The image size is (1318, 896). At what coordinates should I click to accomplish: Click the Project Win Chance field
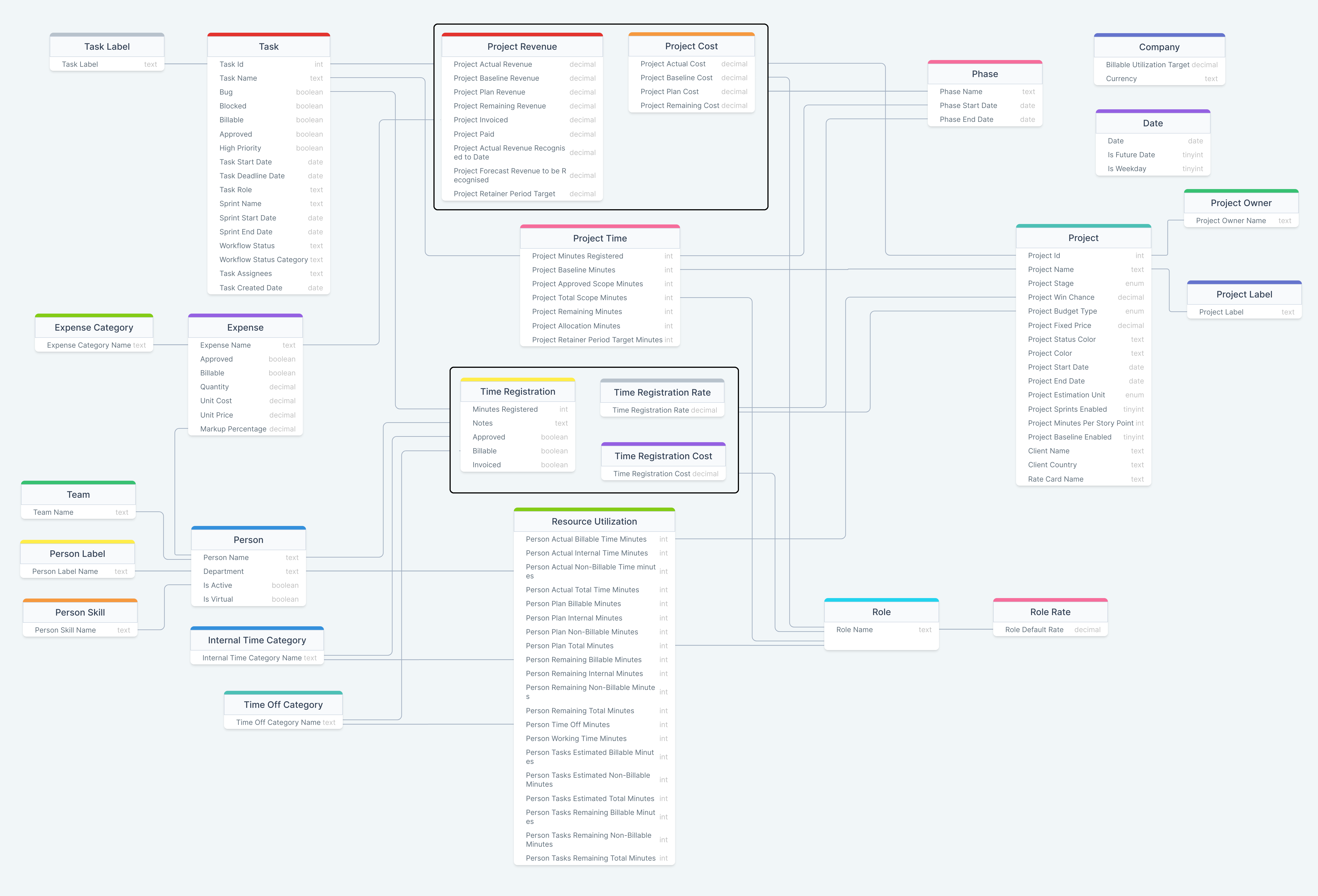tap(1061, 297)
